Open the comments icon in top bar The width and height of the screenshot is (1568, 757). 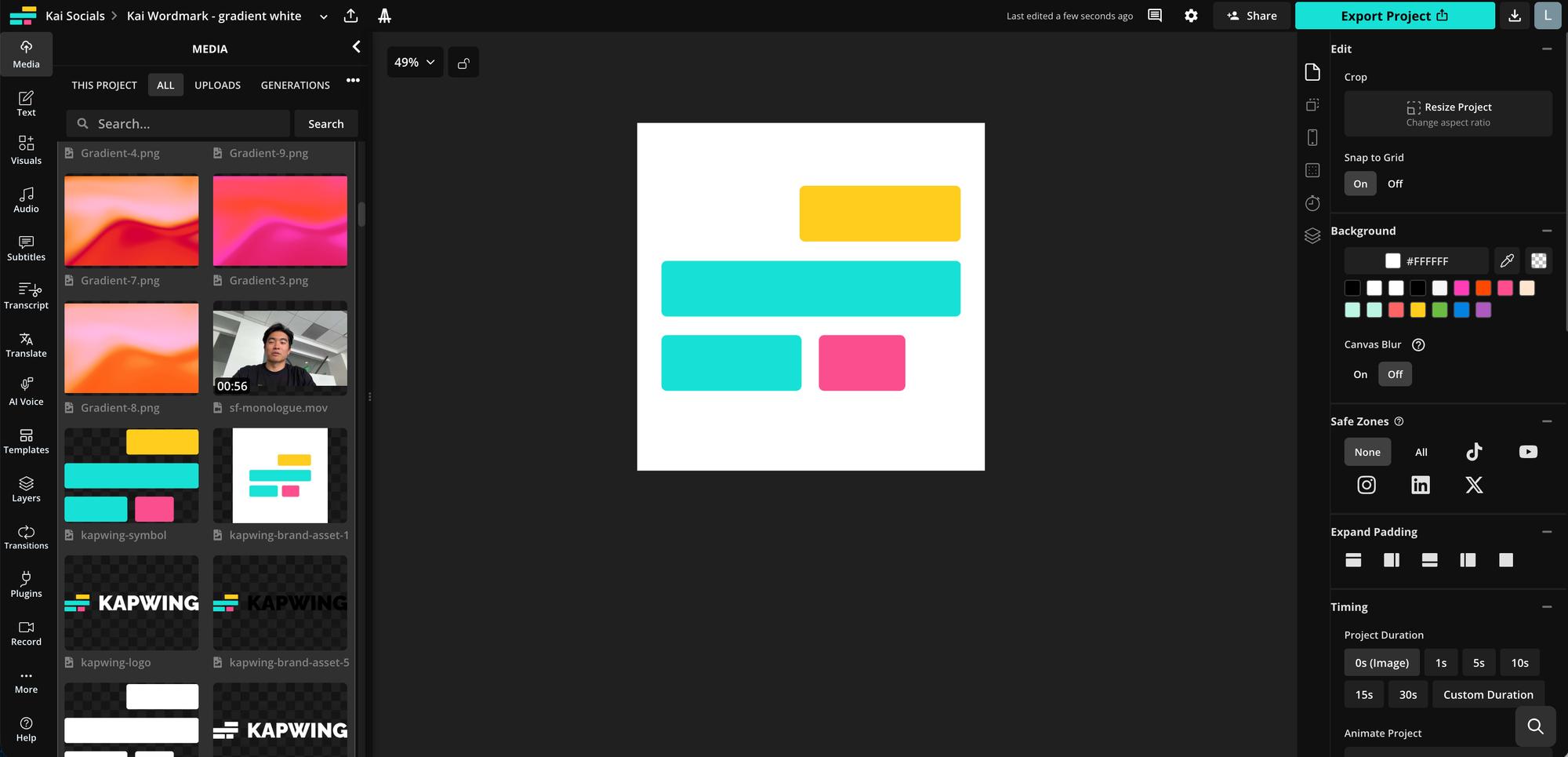[1155, 16]
